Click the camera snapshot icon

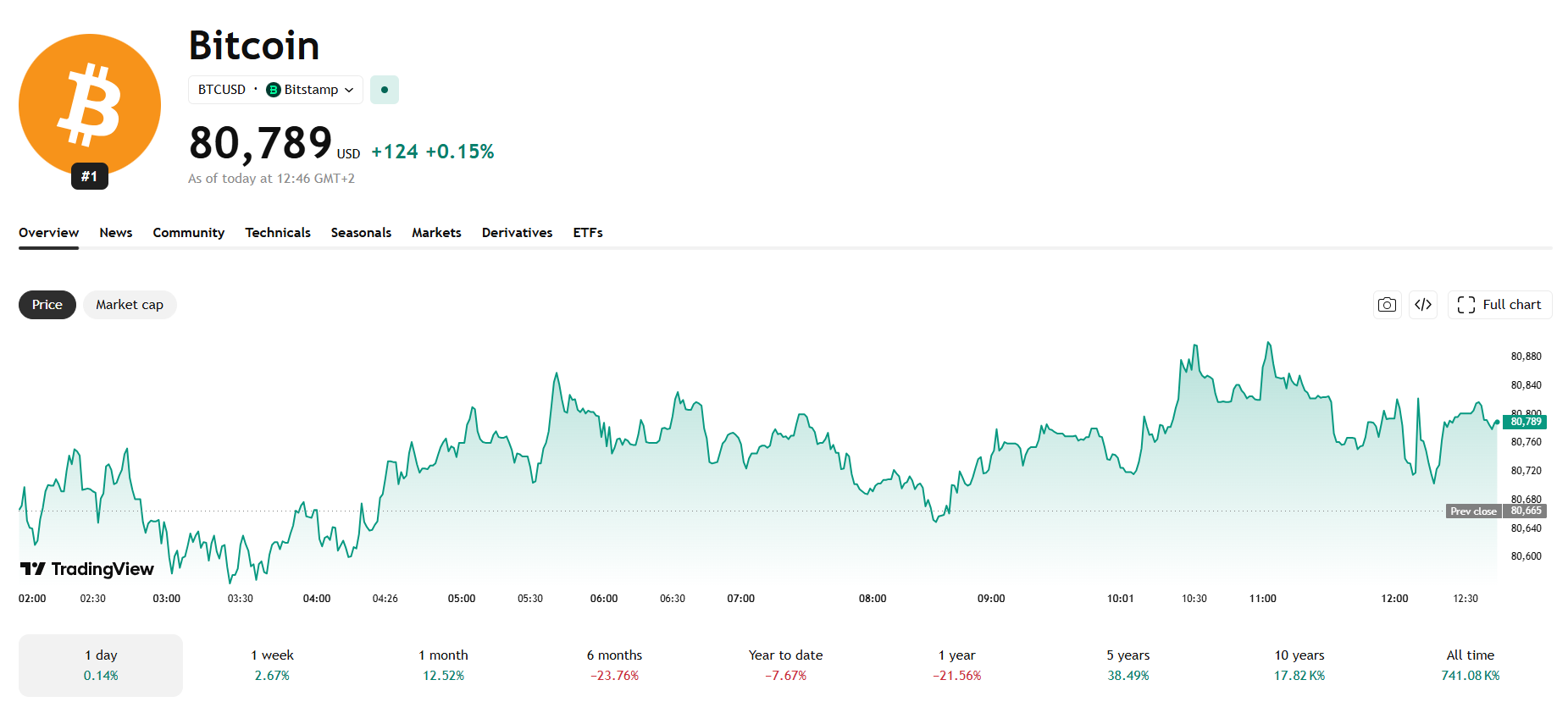(1387, 305)
